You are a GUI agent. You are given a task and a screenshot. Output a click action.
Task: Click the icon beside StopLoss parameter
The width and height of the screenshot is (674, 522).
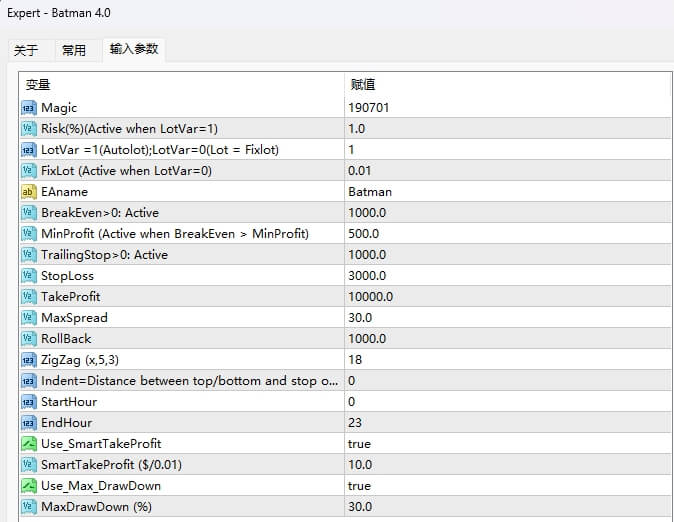(x=29, y=276)
